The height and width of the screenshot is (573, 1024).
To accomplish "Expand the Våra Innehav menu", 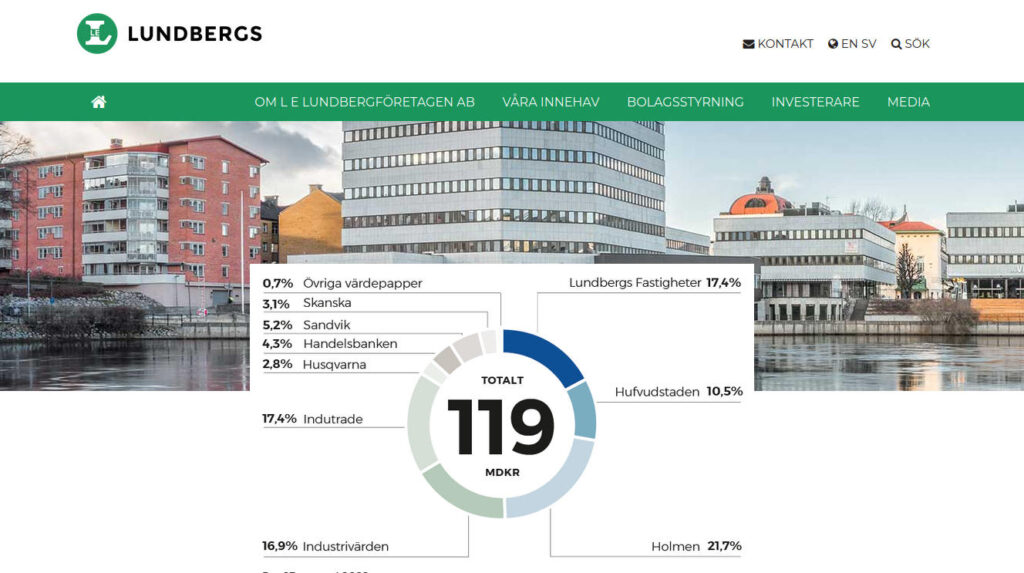I will [551, 102].
